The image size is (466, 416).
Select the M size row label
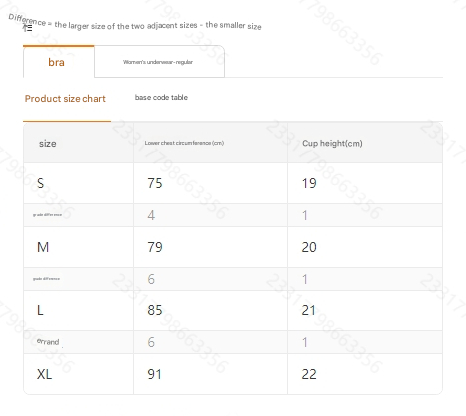click(43, 247)
